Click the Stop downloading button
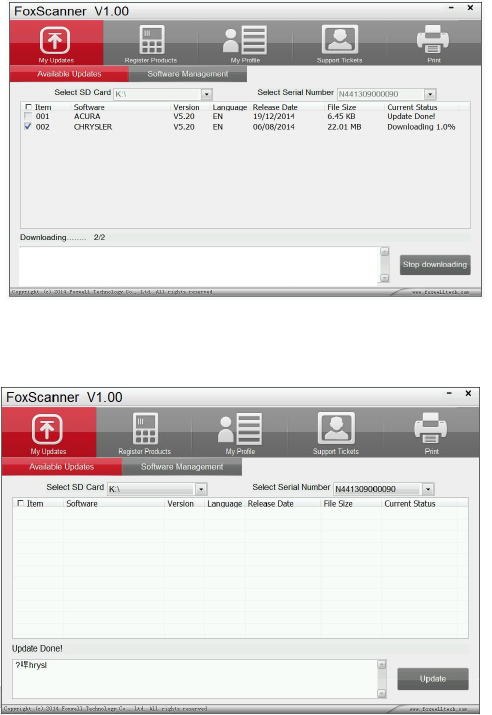Screen dimensions: 492x715 click(x=435, y=264)
